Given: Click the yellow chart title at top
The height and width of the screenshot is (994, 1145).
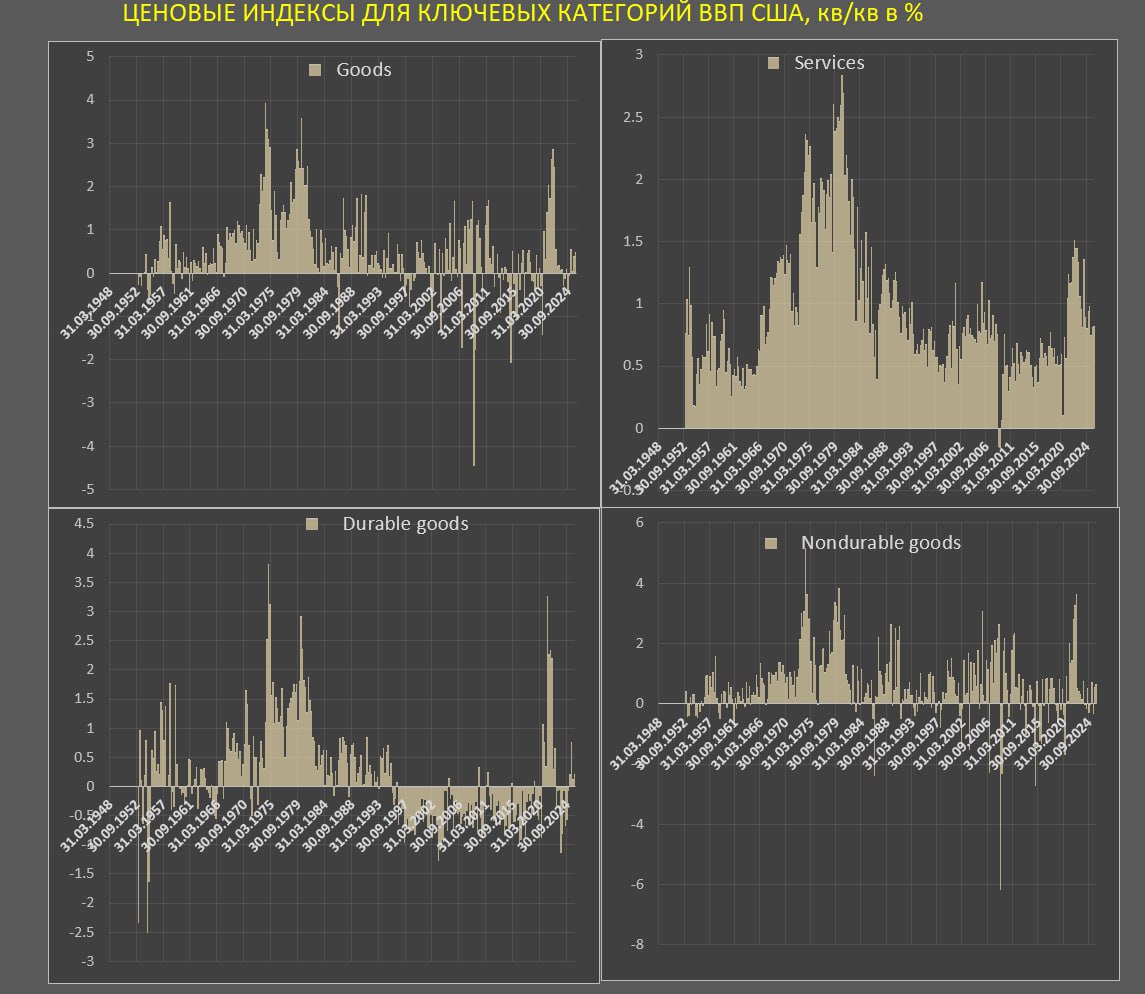Looking at the screenshot, I should point(522,15).
